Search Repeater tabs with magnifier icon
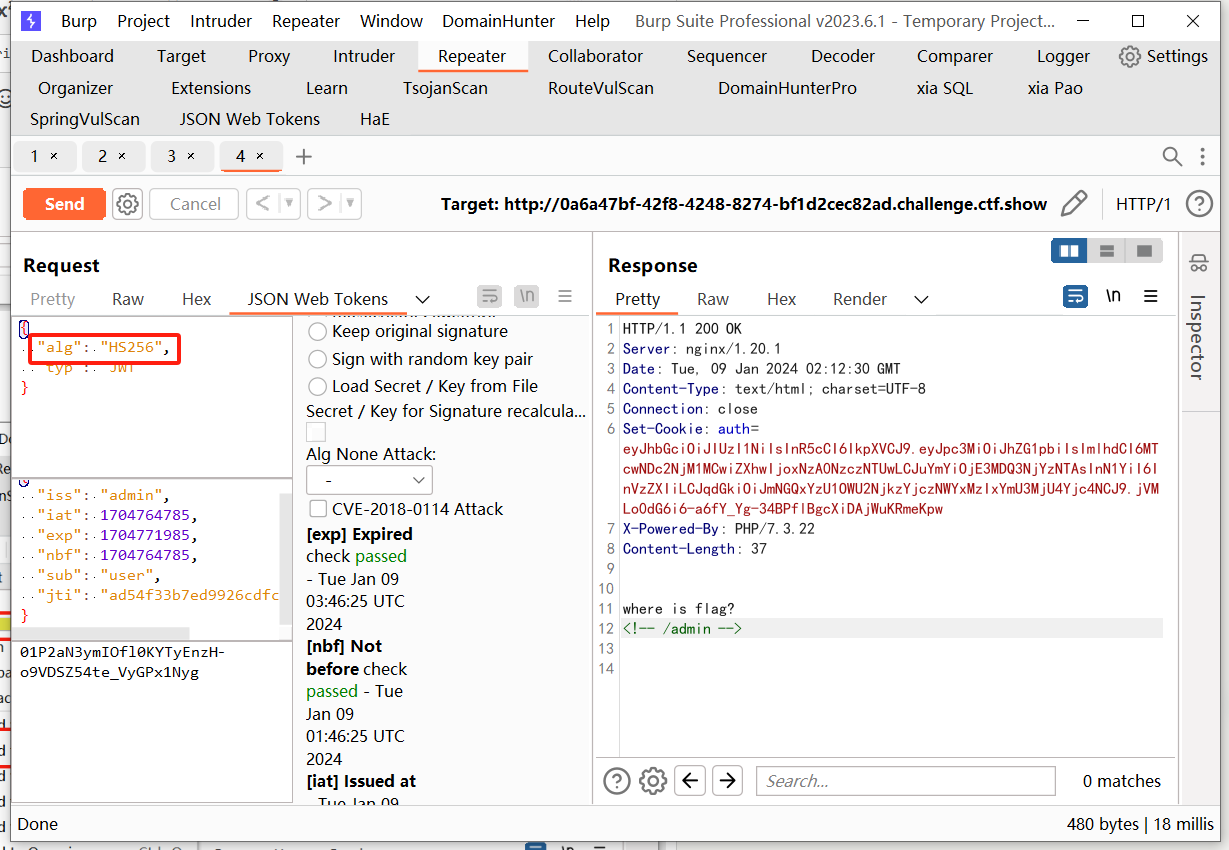 tap(1172, 156)
